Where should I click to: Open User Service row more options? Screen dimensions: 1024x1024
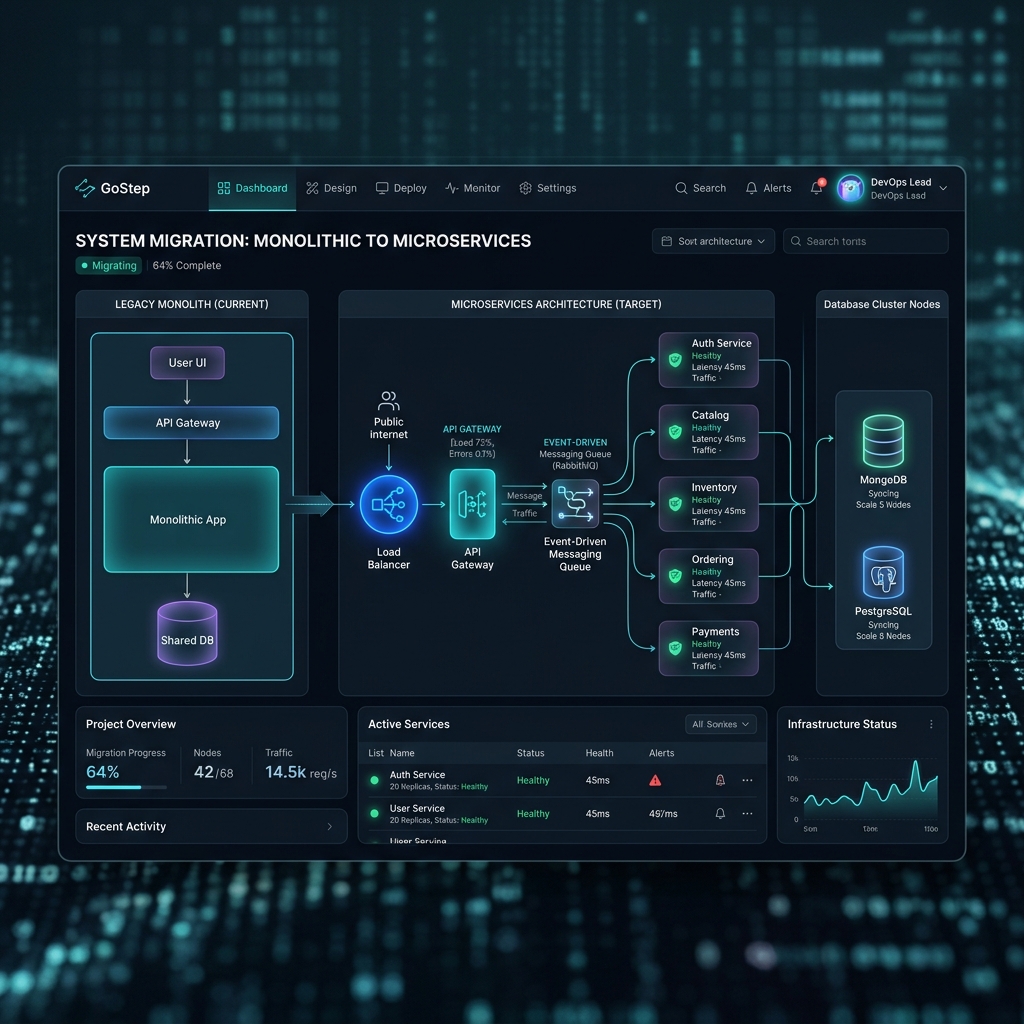coord(747,813)
